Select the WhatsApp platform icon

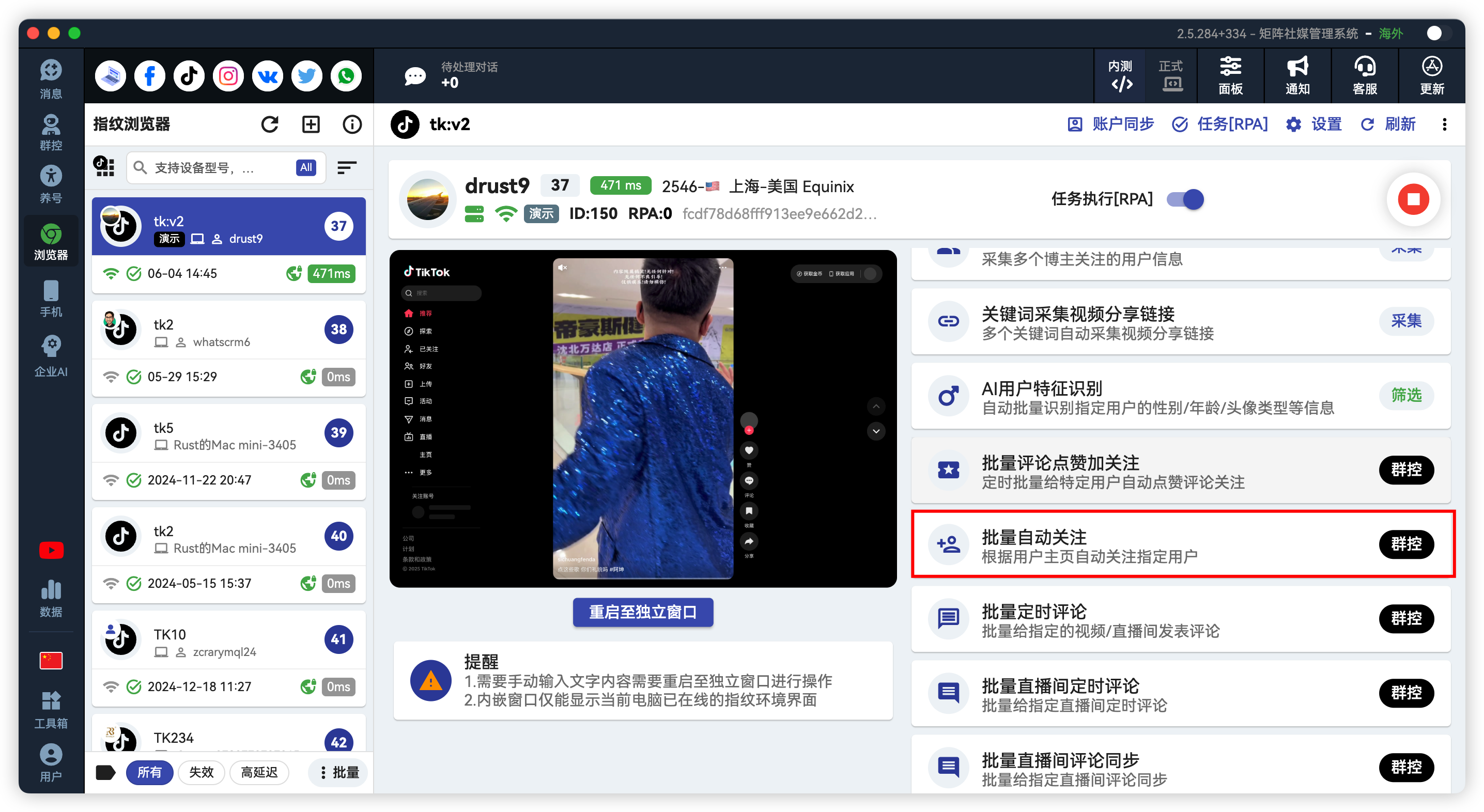pyautogui.click(x=346, y=75)
